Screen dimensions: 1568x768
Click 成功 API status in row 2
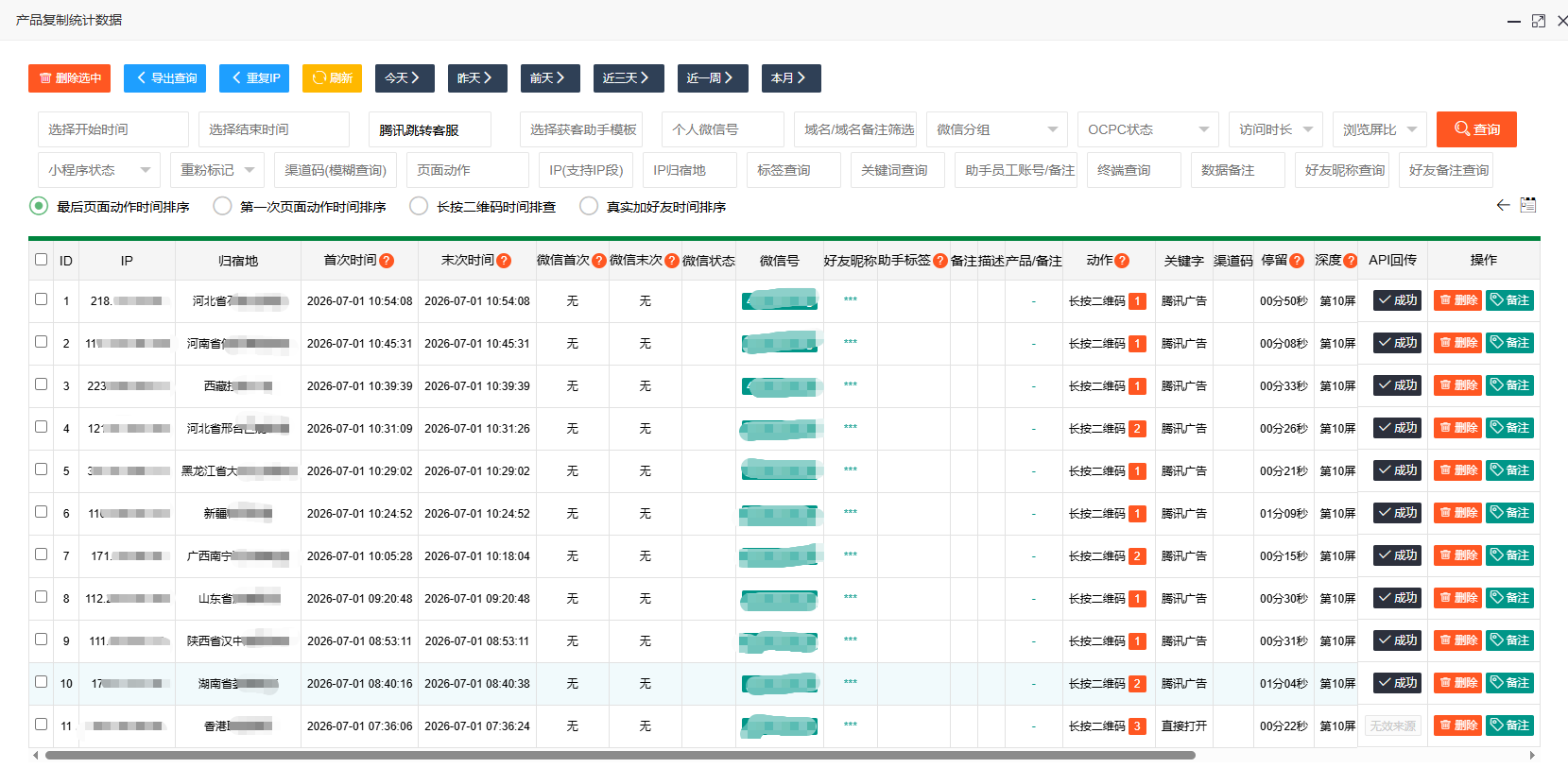pyautogui.click(x=1397, y=343)
